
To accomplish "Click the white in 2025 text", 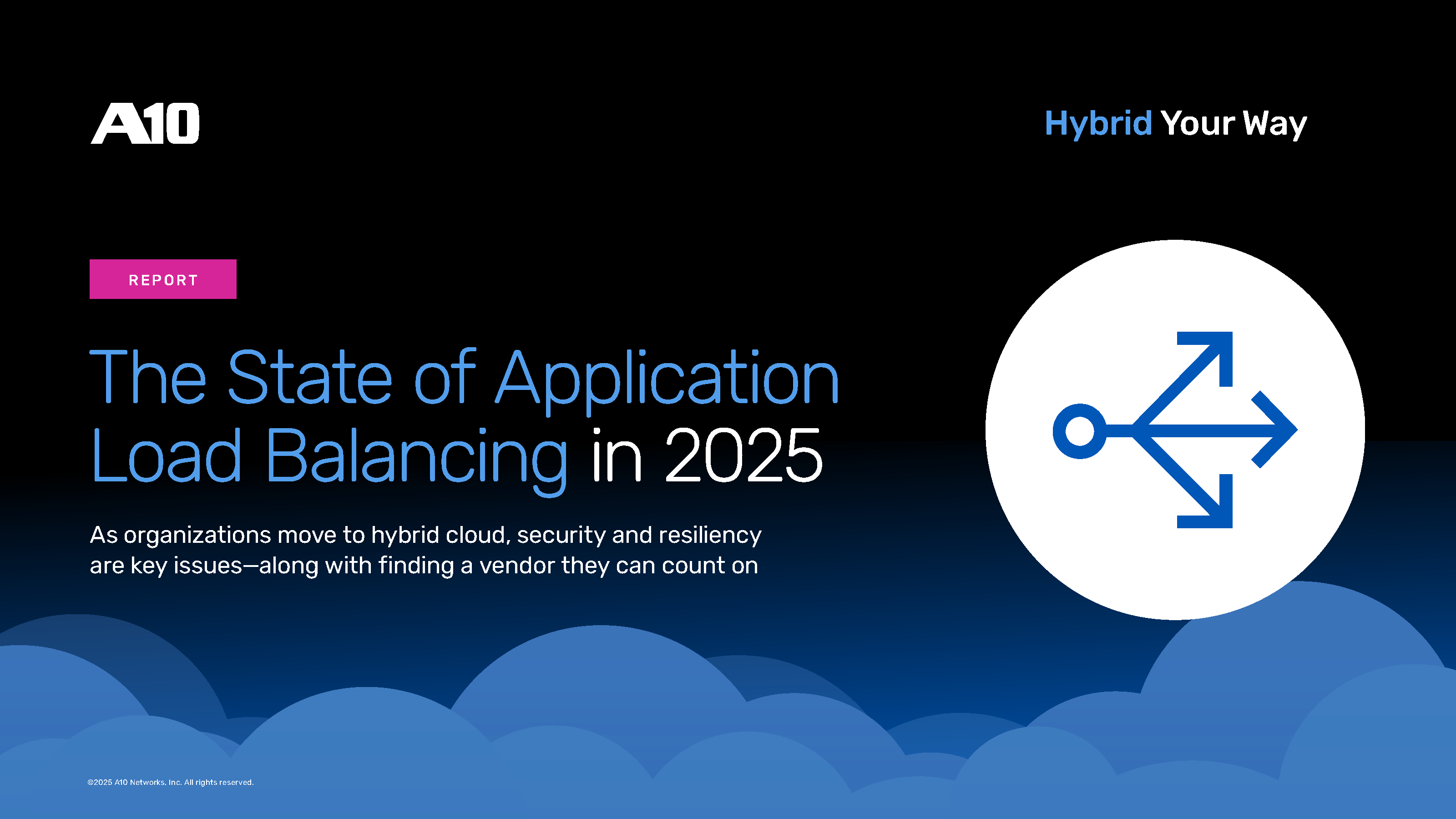I will point(707,455).
